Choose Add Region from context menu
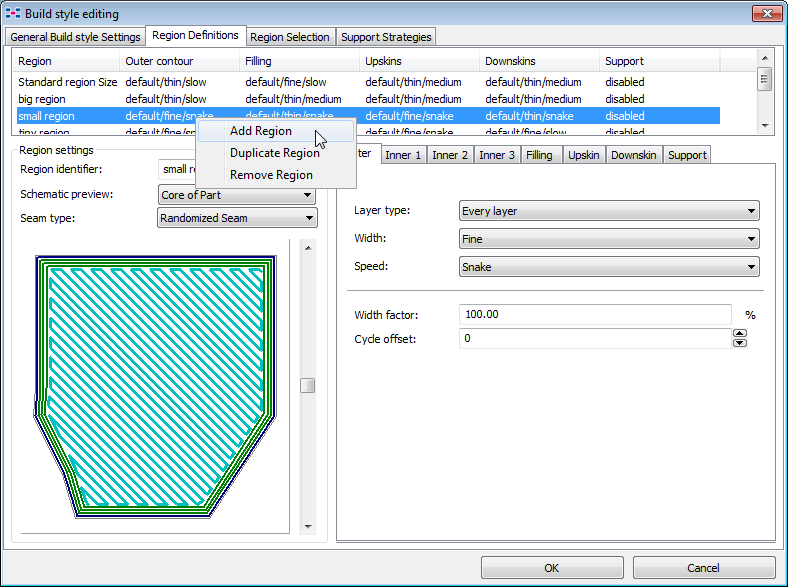Viewport: 788px width, 587px height. tap(261, 131)
